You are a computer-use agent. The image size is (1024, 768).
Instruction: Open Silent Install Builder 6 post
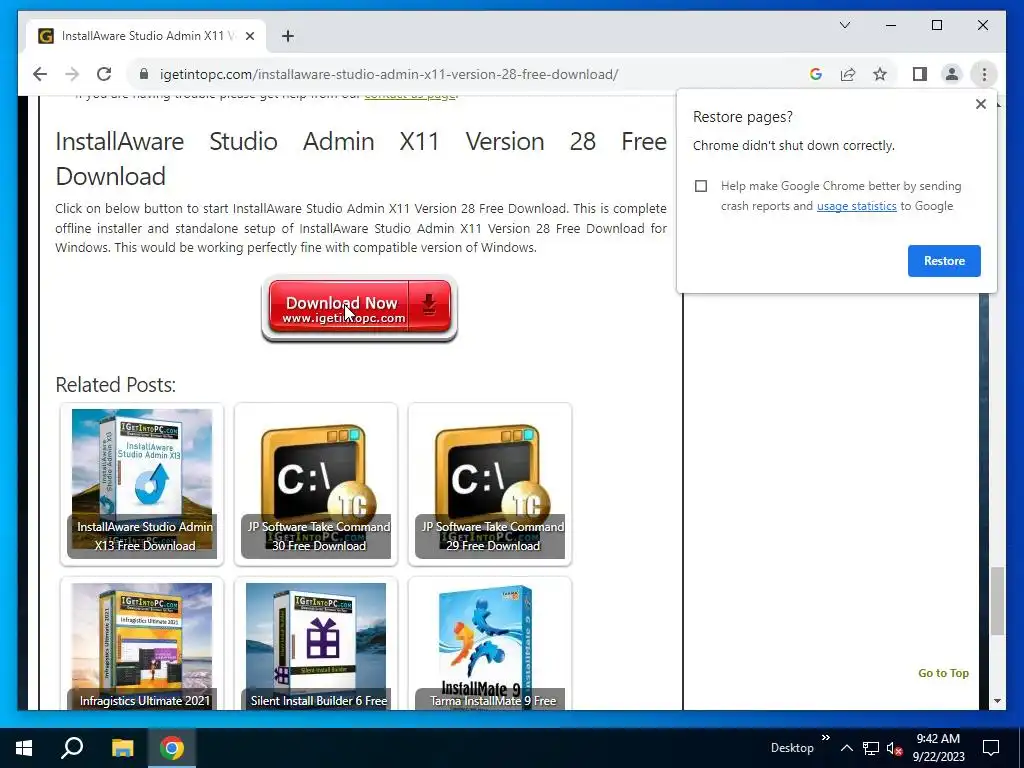pos(316,645)
